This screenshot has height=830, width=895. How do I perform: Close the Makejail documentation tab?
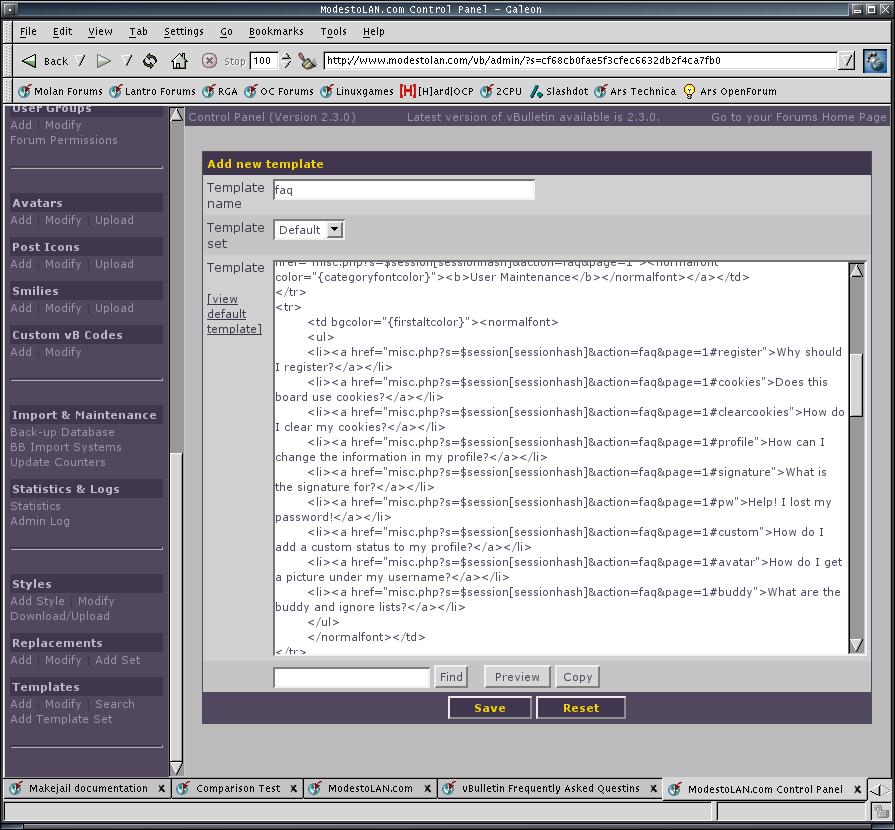(x=162, y=789)
